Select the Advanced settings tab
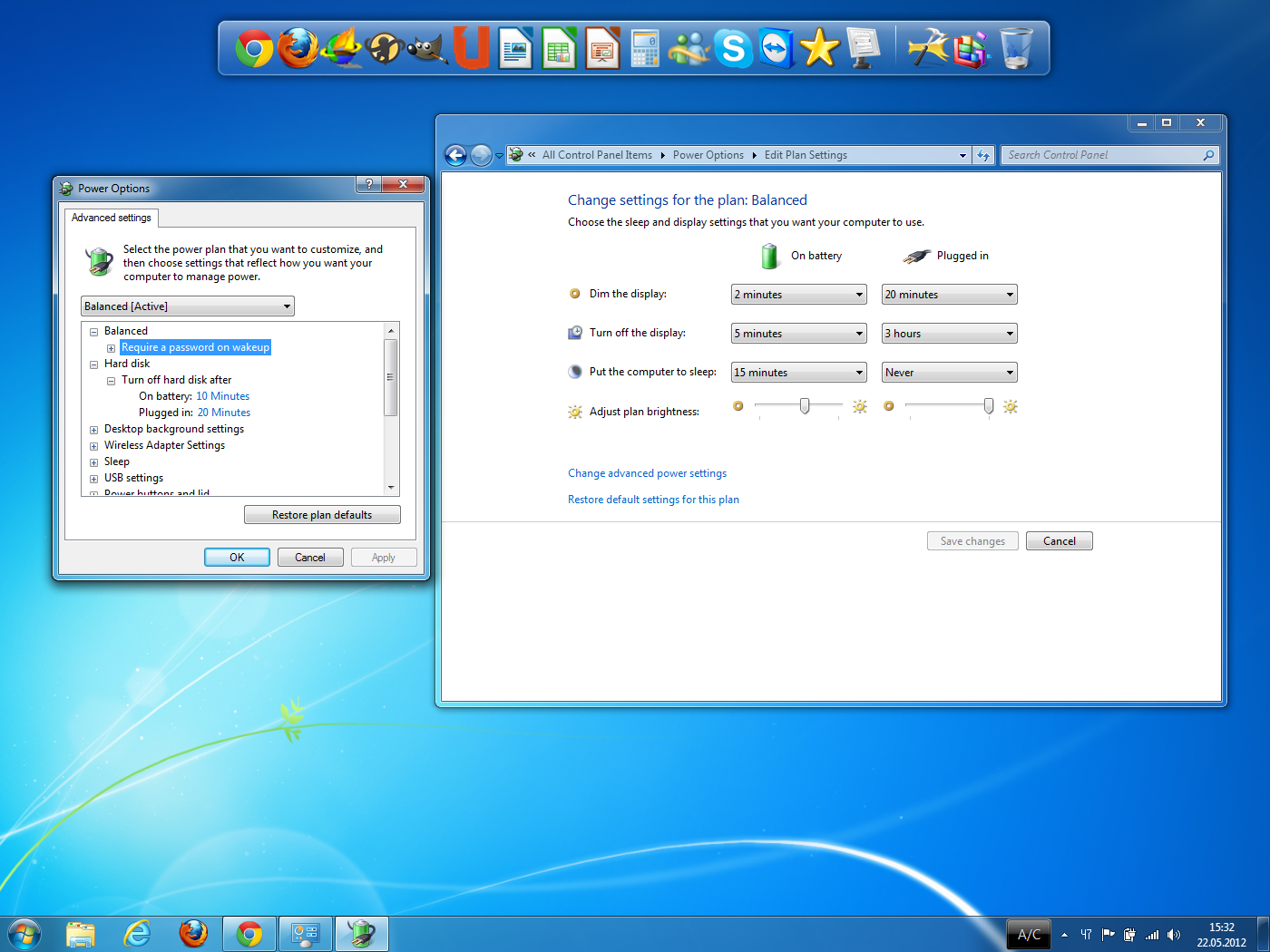The width and height of the screenshot is (1270, 952). point(112,218)
